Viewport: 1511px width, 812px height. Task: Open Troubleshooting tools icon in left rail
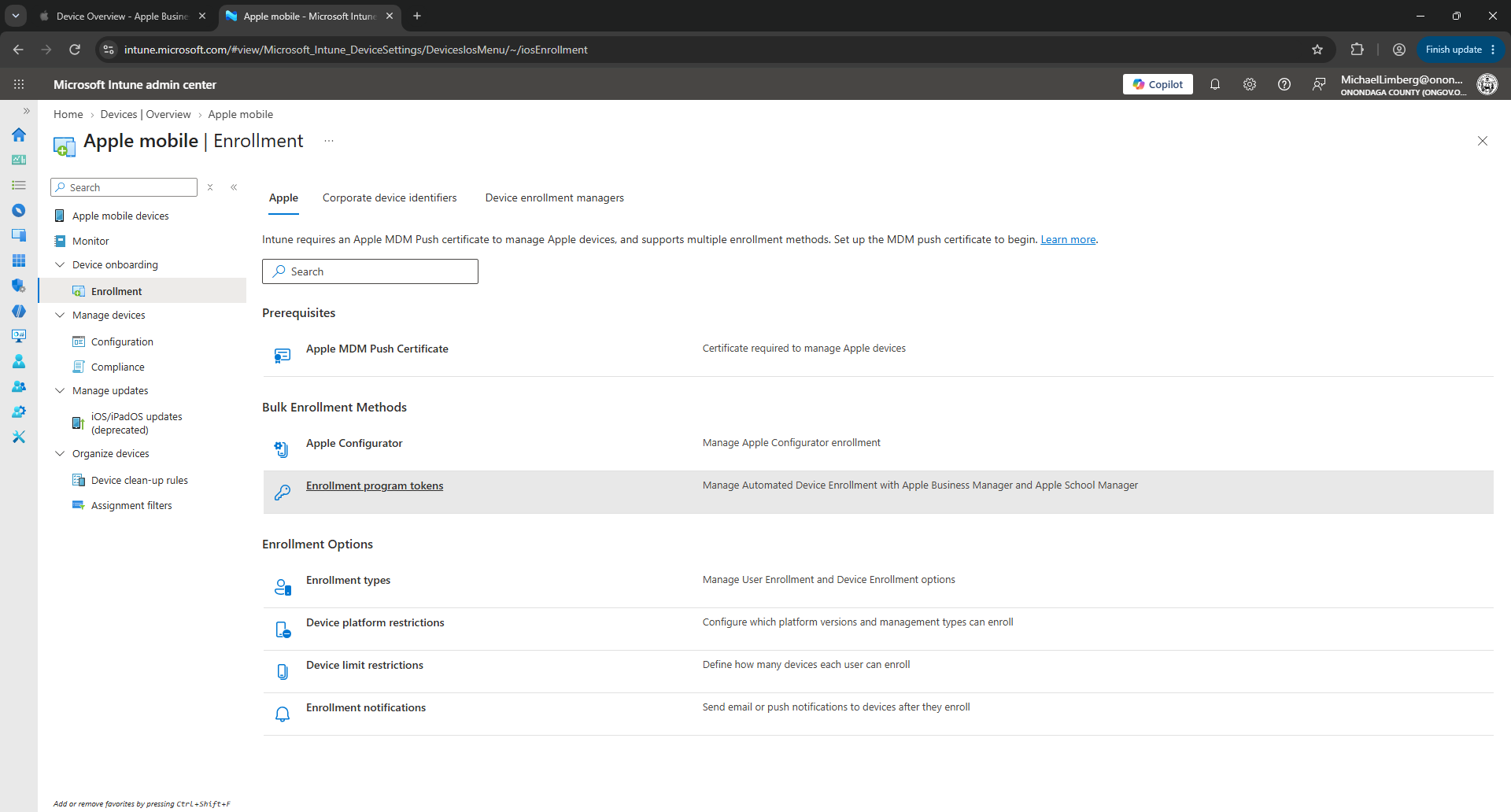19,437
